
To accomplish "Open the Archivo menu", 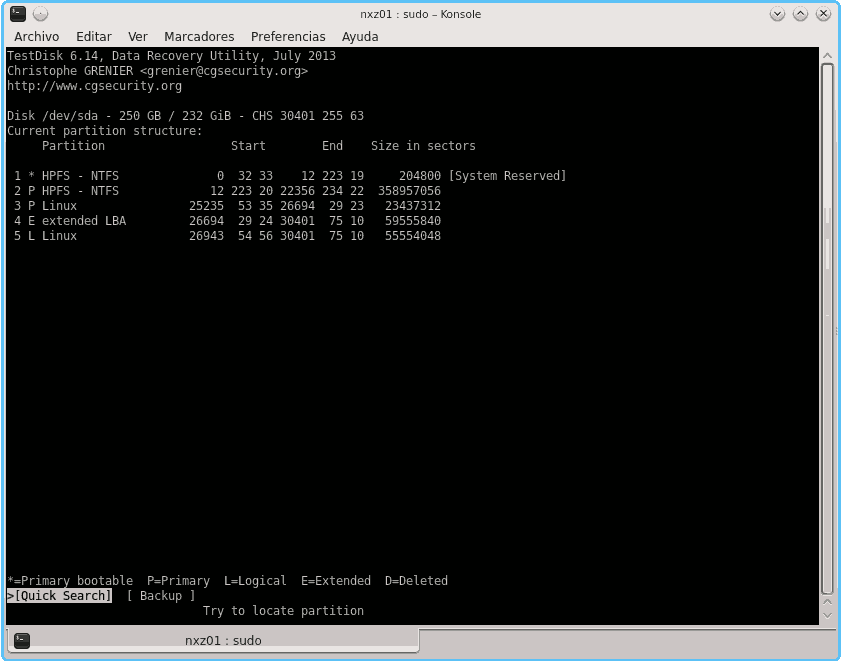I will coord(36,36).
